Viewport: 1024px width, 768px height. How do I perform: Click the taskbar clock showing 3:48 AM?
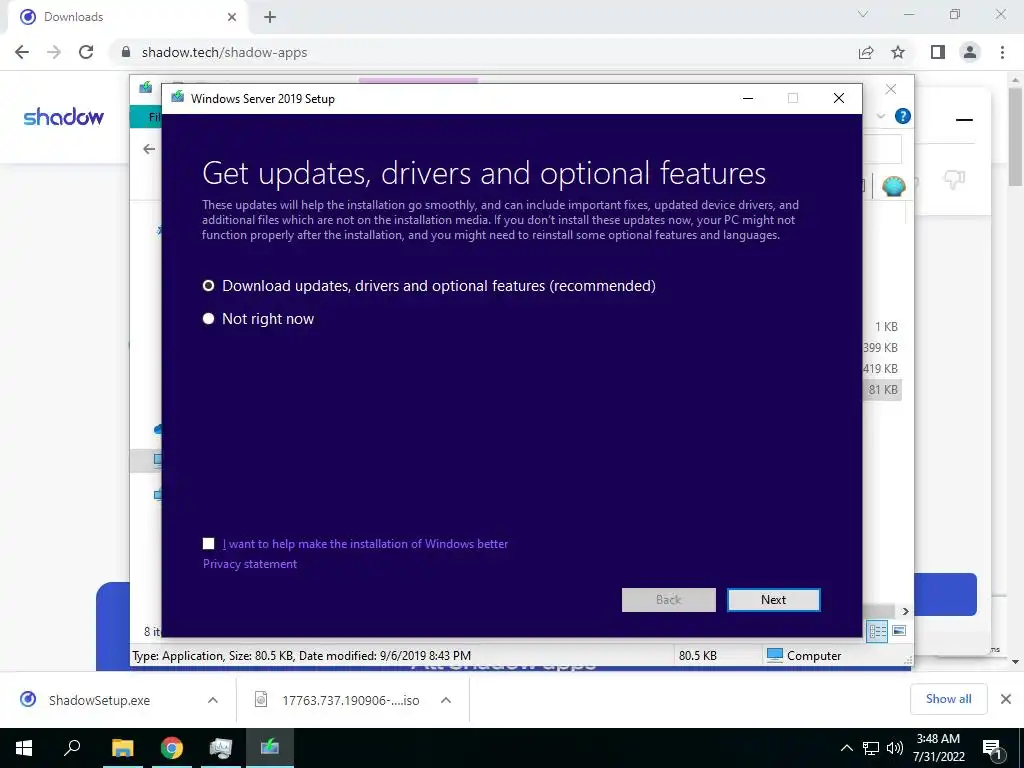point(938,748)
